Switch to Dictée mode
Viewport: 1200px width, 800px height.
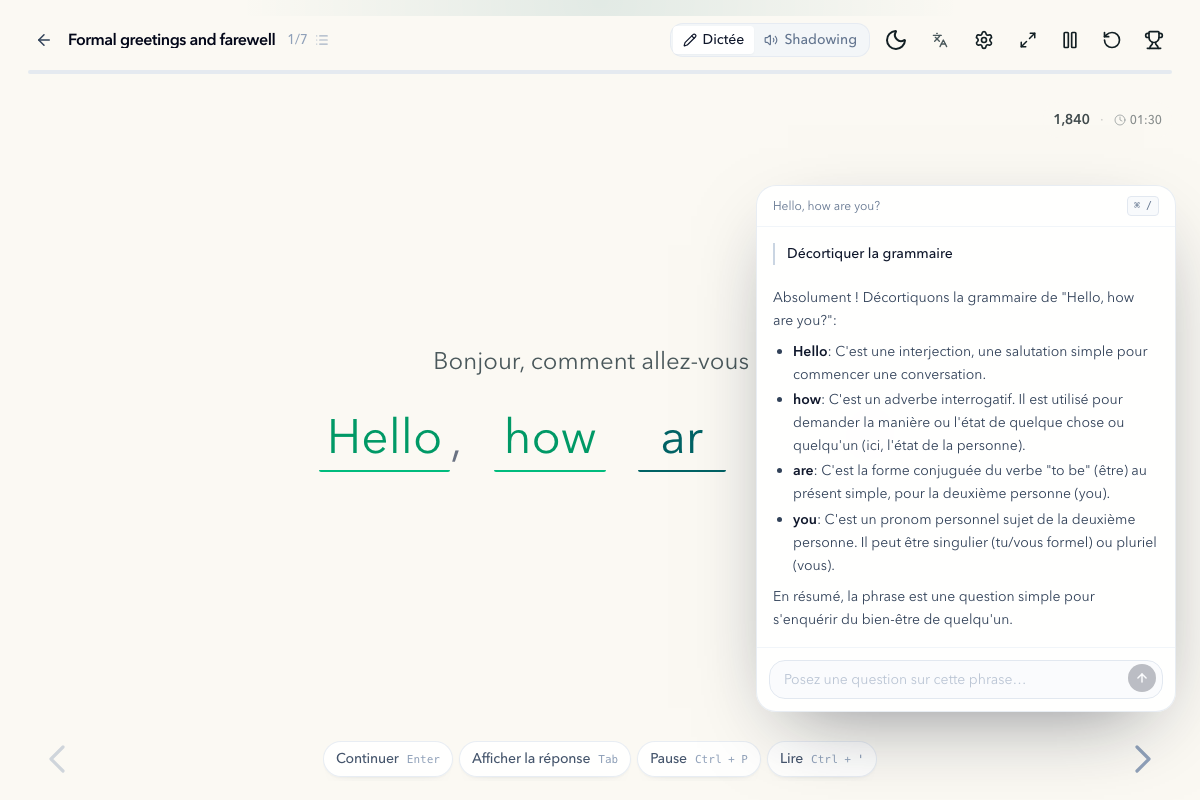(714, 40)
